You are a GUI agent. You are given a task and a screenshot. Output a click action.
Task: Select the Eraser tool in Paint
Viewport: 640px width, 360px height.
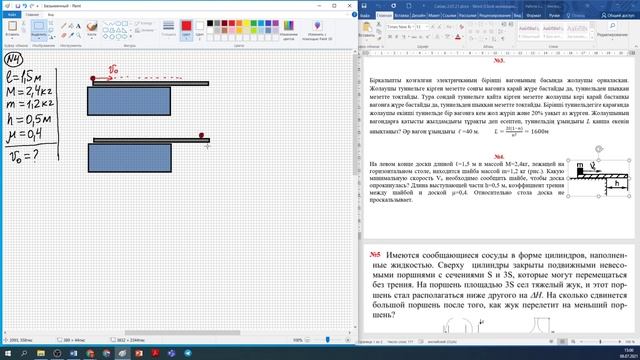pyautogui.click(x=64, y=36)
